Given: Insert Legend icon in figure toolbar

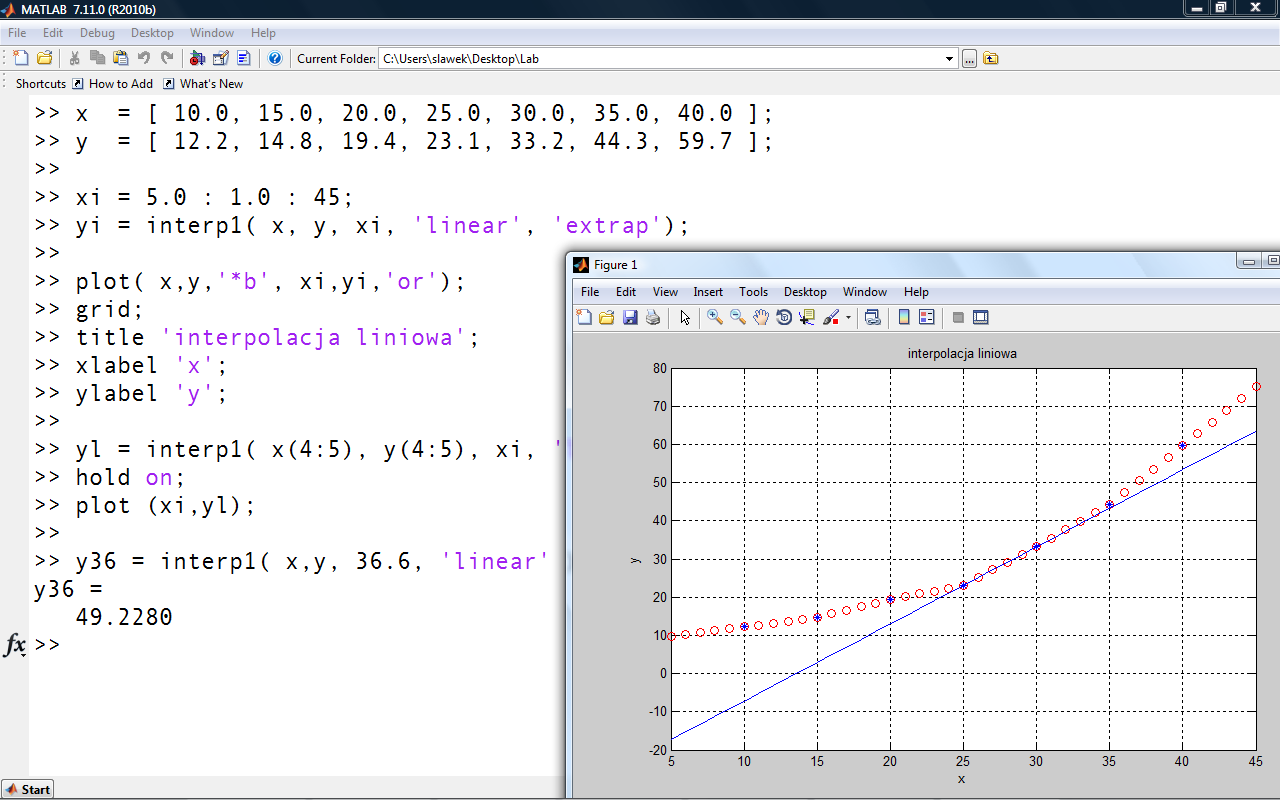Looking at the screenshot, I should coord(927,317).
